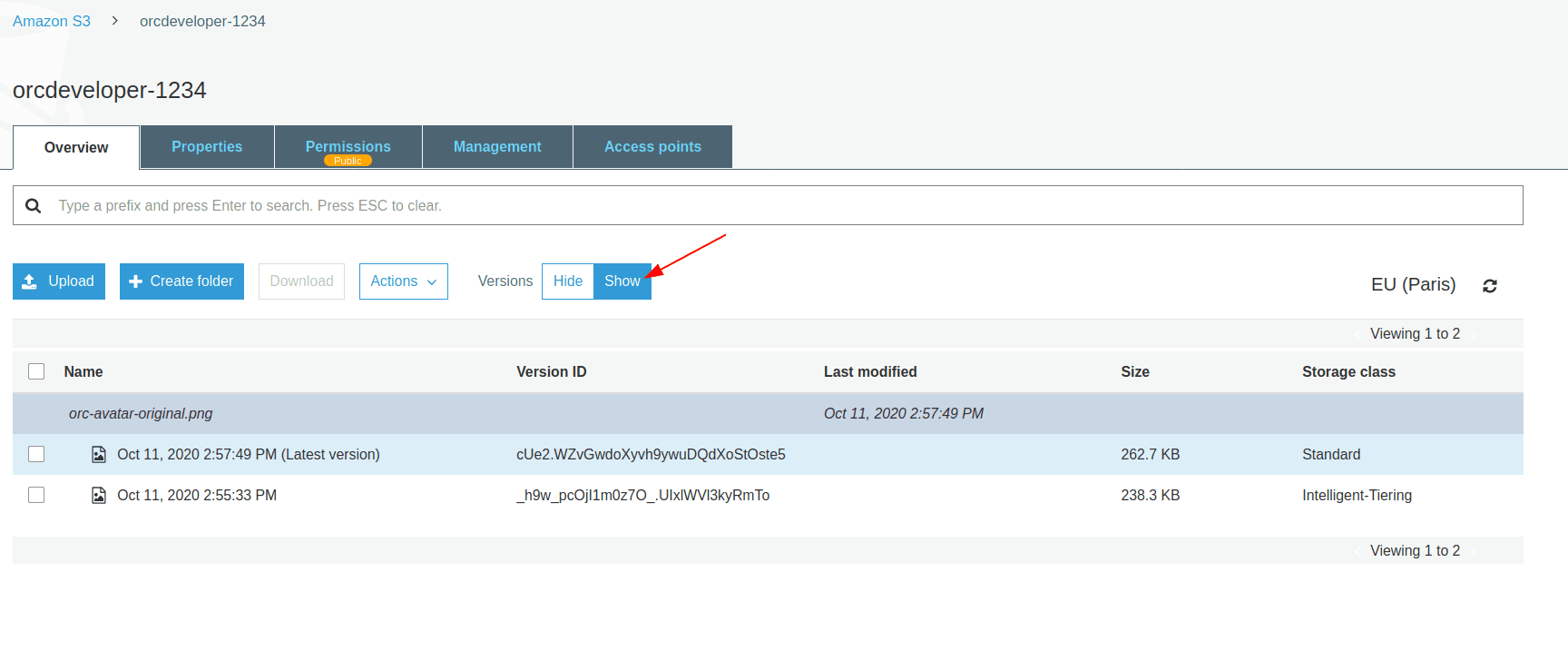Click the top Viewing 1 to 2 pager

1415,333
